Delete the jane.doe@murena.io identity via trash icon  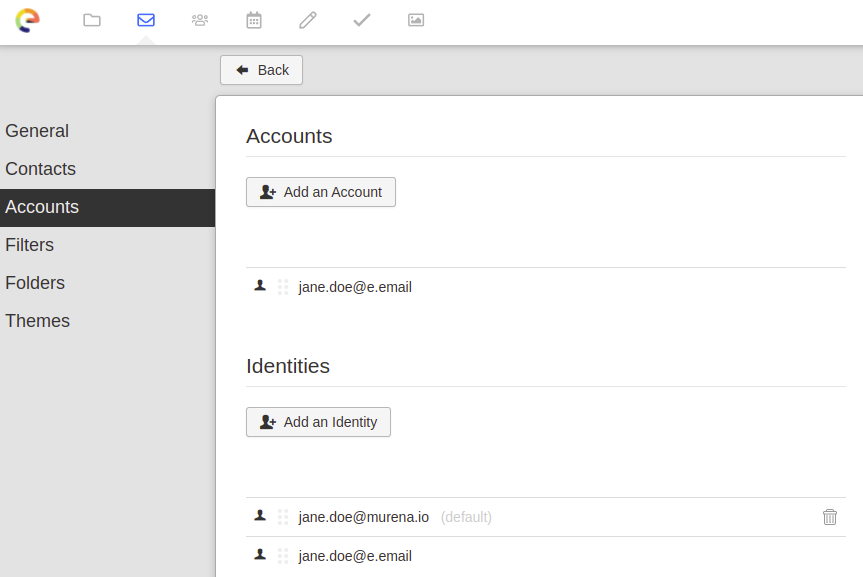click(x=829, y=516)
